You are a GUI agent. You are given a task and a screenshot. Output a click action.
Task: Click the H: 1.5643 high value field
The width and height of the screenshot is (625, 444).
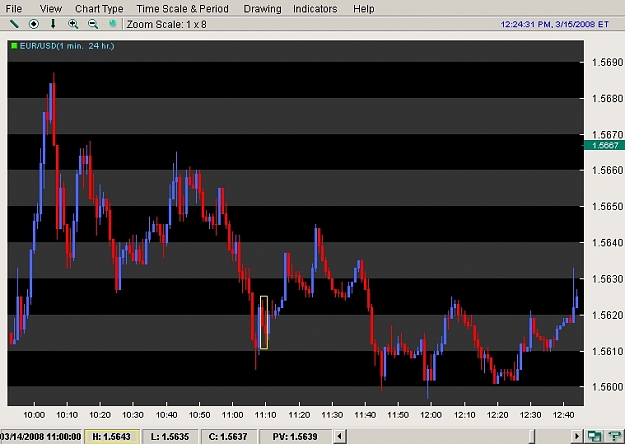coord(111,436)
